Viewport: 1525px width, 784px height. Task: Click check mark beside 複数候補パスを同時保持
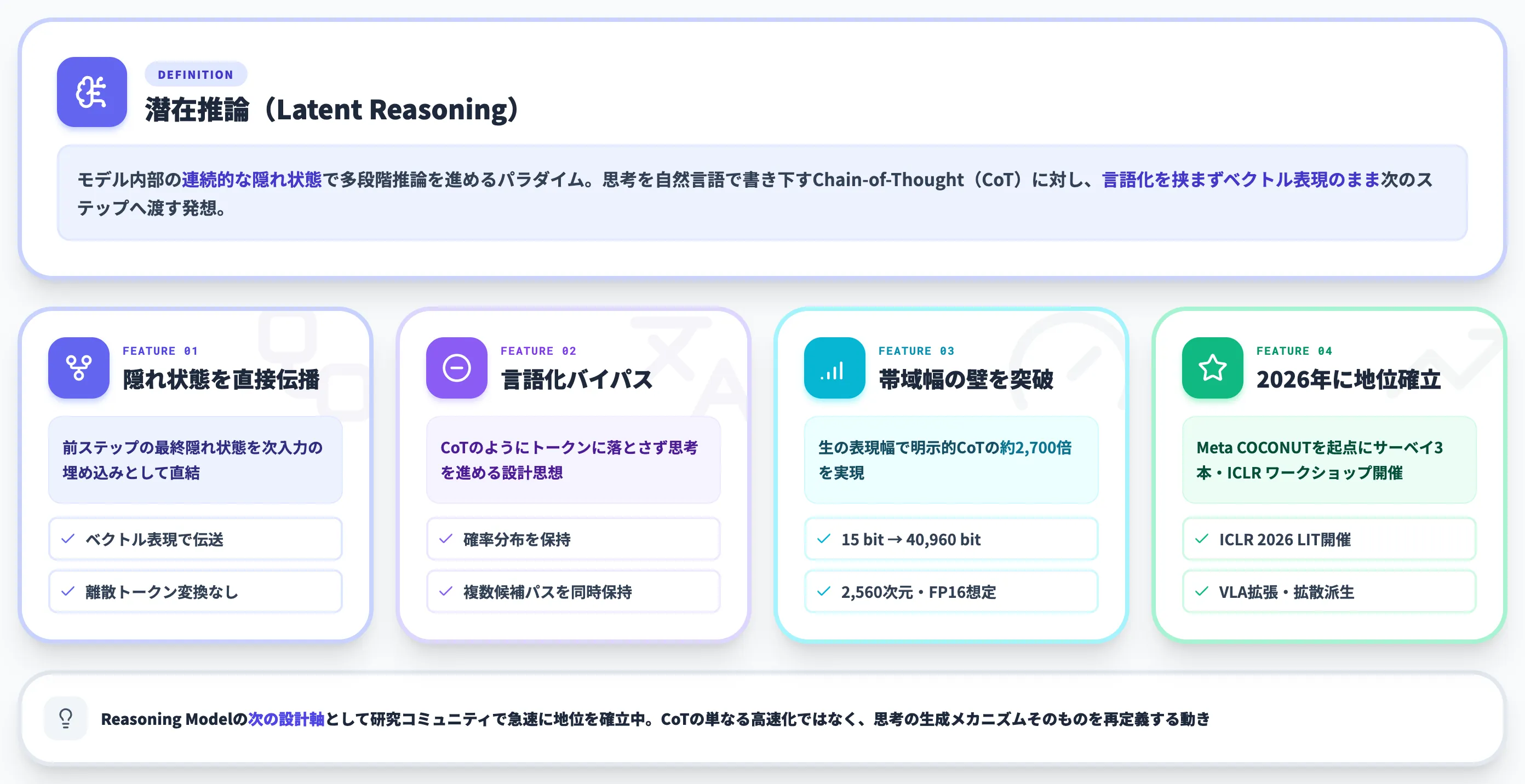(x=446, y=591)
